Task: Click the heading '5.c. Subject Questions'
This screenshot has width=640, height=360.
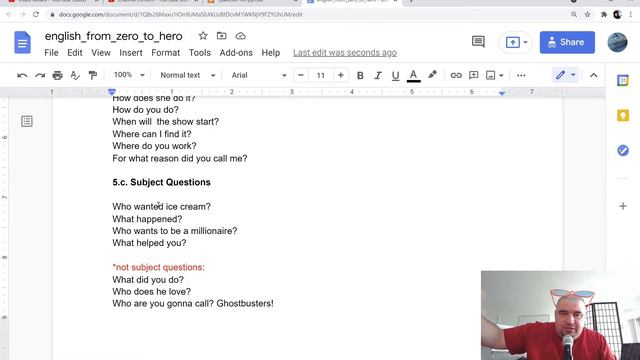Action: point(161,182)
